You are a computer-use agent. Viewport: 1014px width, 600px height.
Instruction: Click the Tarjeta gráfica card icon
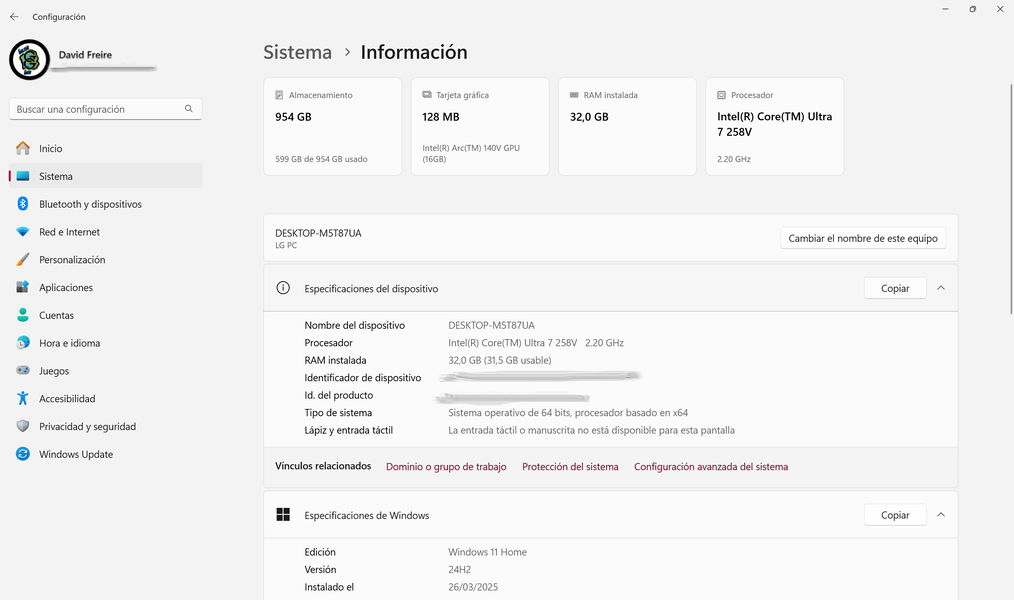tap(427, 94)
